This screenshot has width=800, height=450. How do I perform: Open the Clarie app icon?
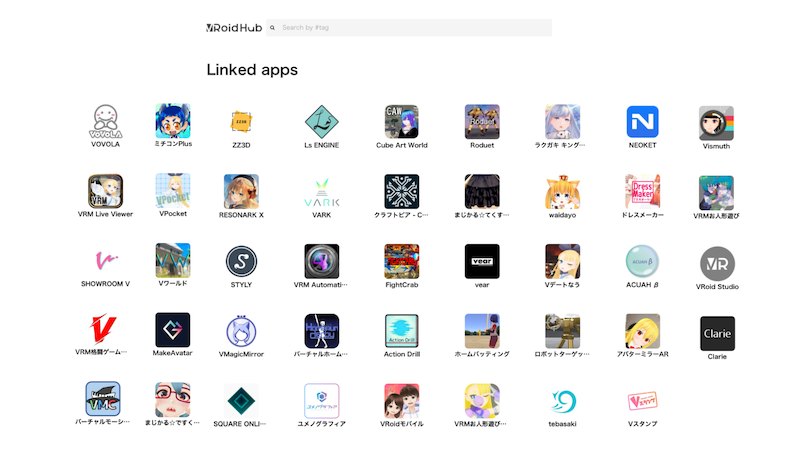point(717,333)
